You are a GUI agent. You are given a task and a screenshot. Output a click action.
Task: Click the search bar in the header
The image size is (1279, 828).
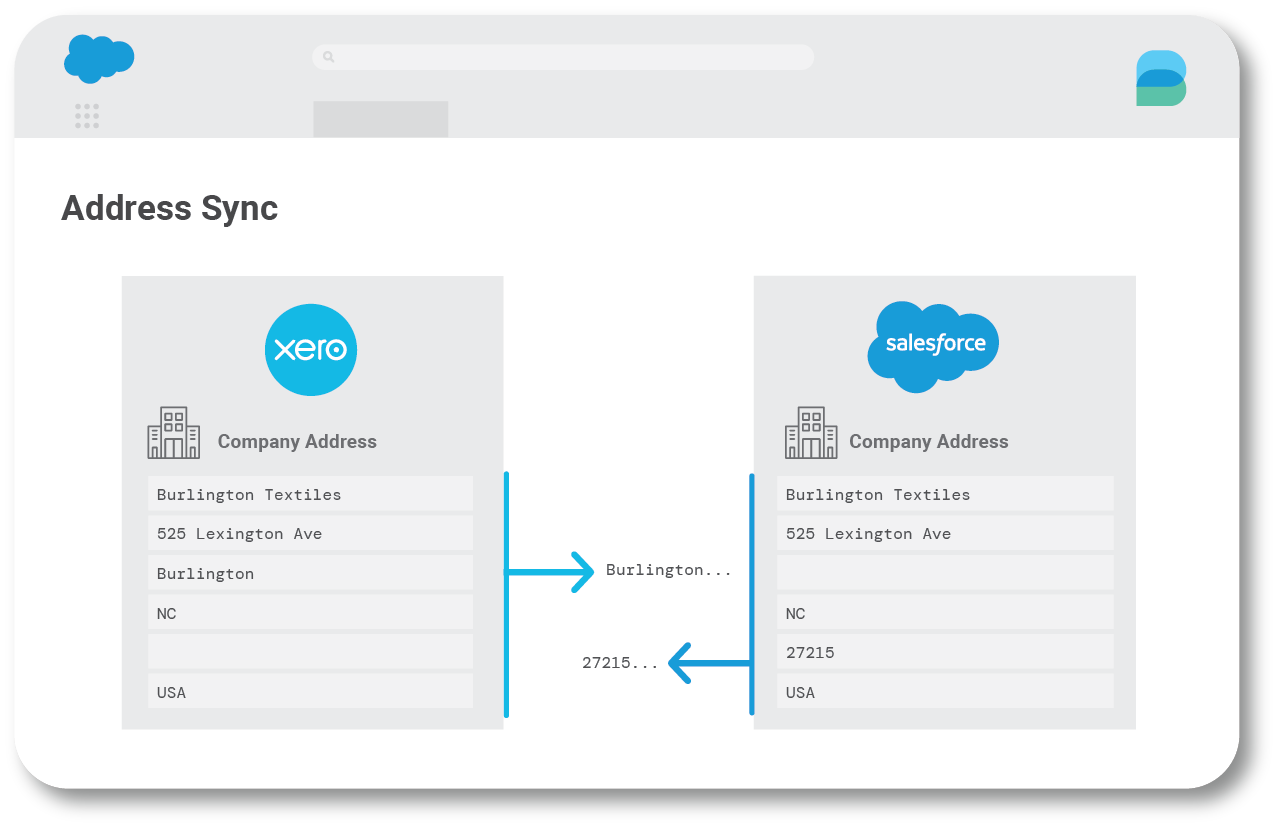coord(563,57)
